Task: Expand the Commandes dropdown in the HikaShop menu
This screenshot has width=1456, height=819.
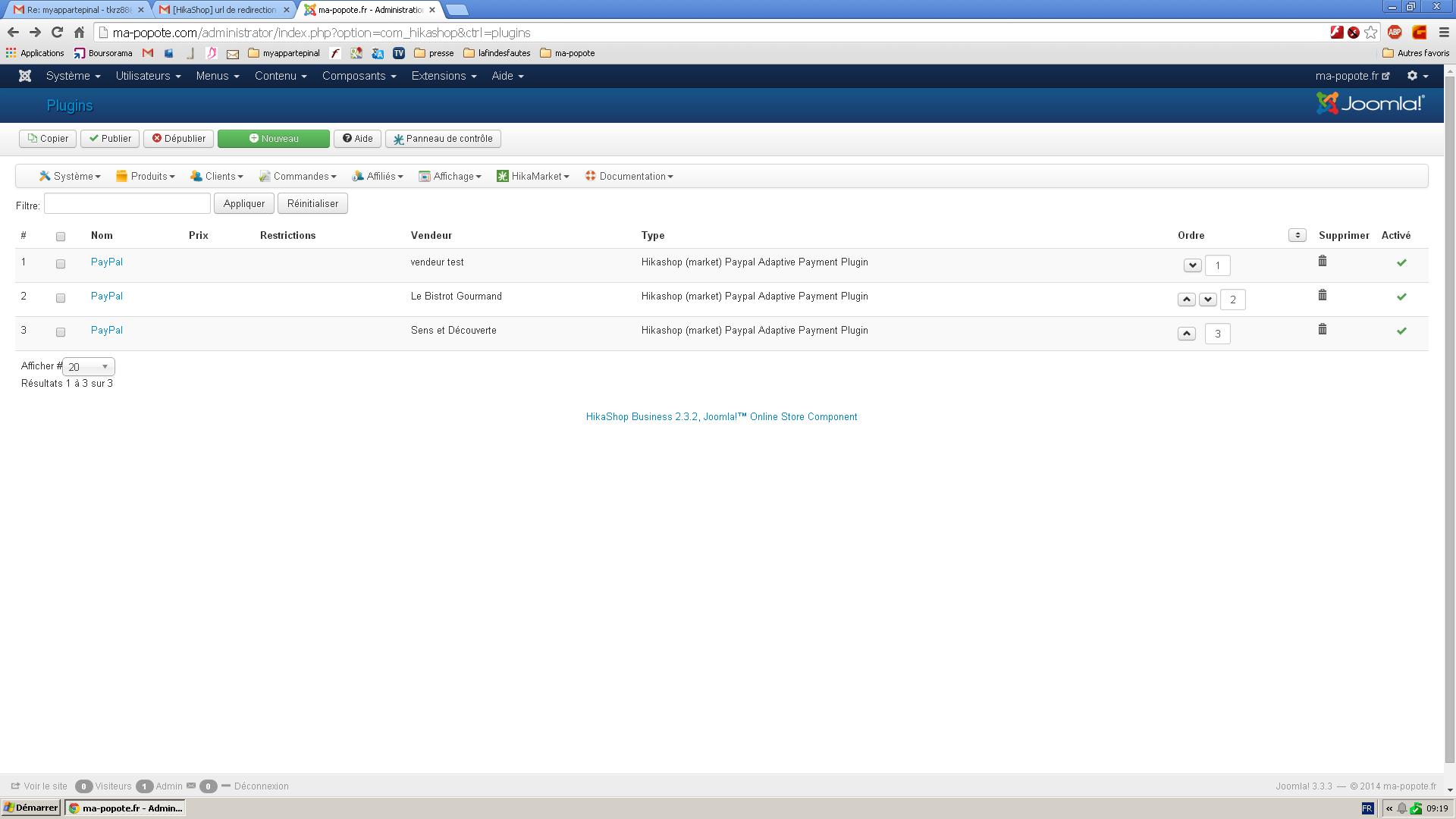Action: coord(297,176)
